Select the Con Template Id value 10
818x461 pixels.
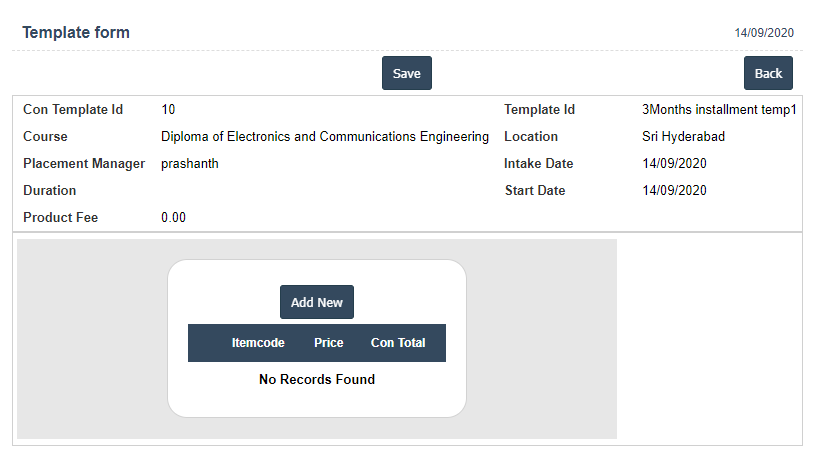[x=168, y=110]
